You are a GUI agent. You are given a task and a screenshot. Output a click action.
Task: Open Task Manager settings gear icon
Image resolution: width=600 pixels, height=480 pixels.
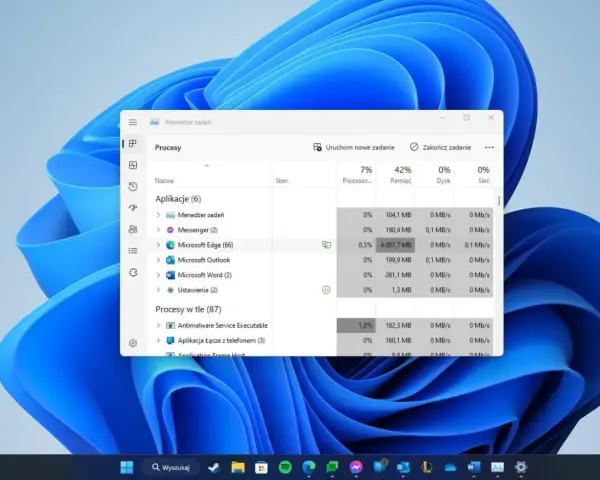[x=133, y=343]
